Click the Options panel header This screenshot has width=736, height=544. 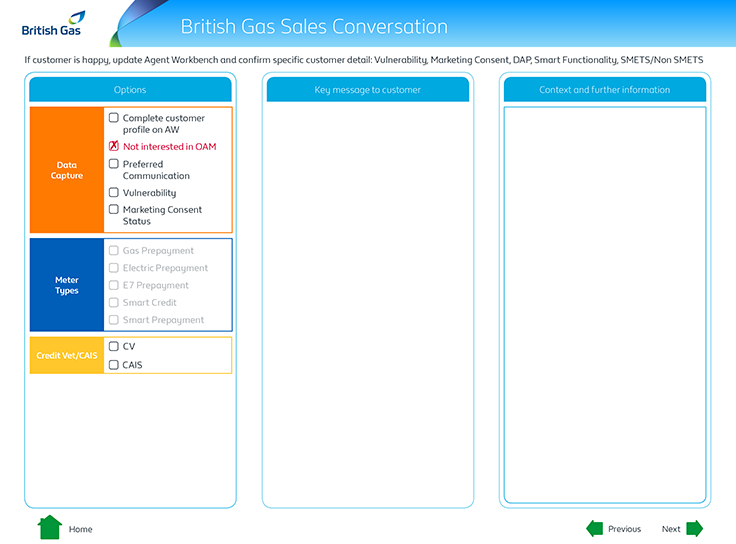[x=130, y=90]
